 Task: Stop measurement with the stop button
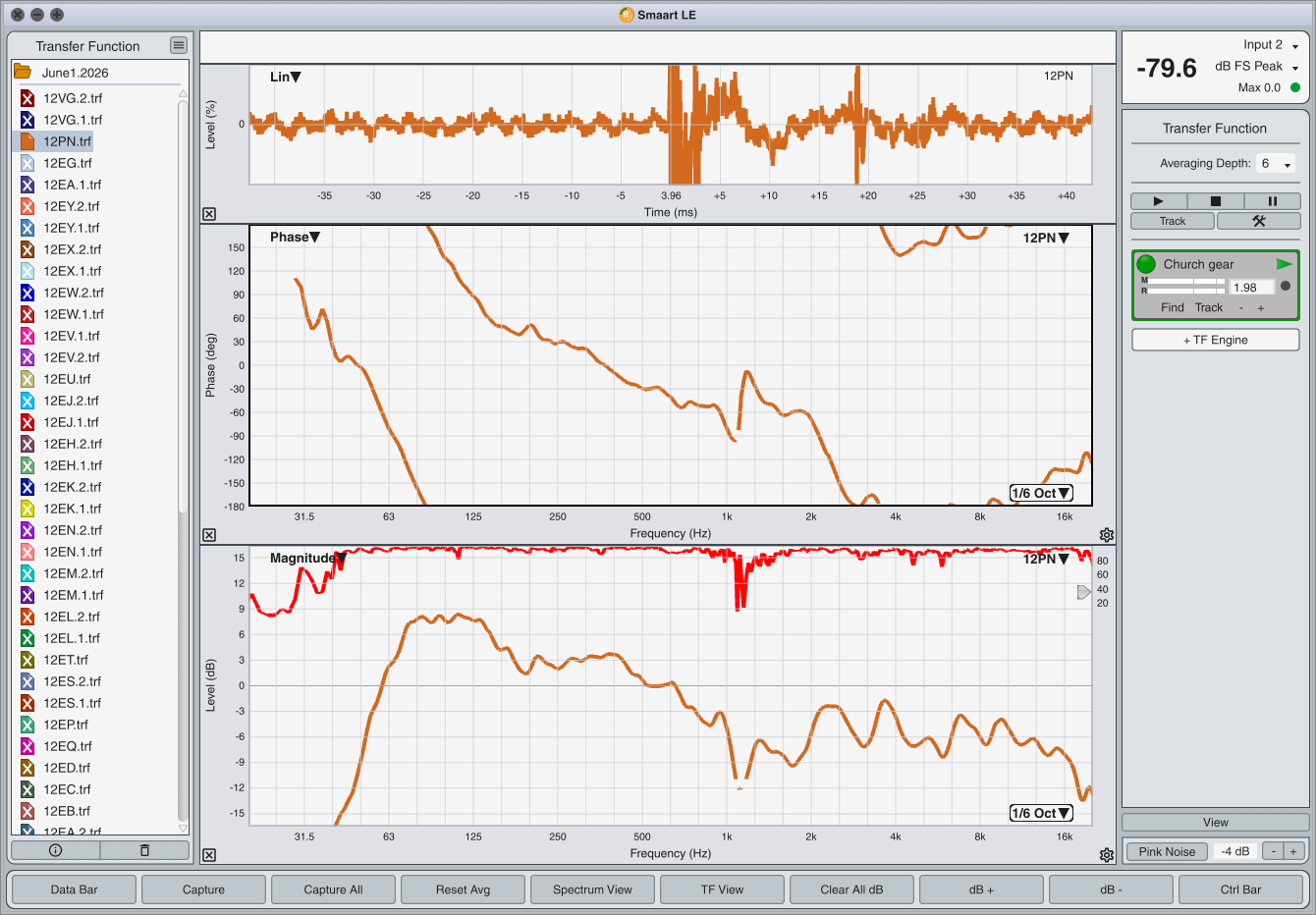(x=1215, y=201)
